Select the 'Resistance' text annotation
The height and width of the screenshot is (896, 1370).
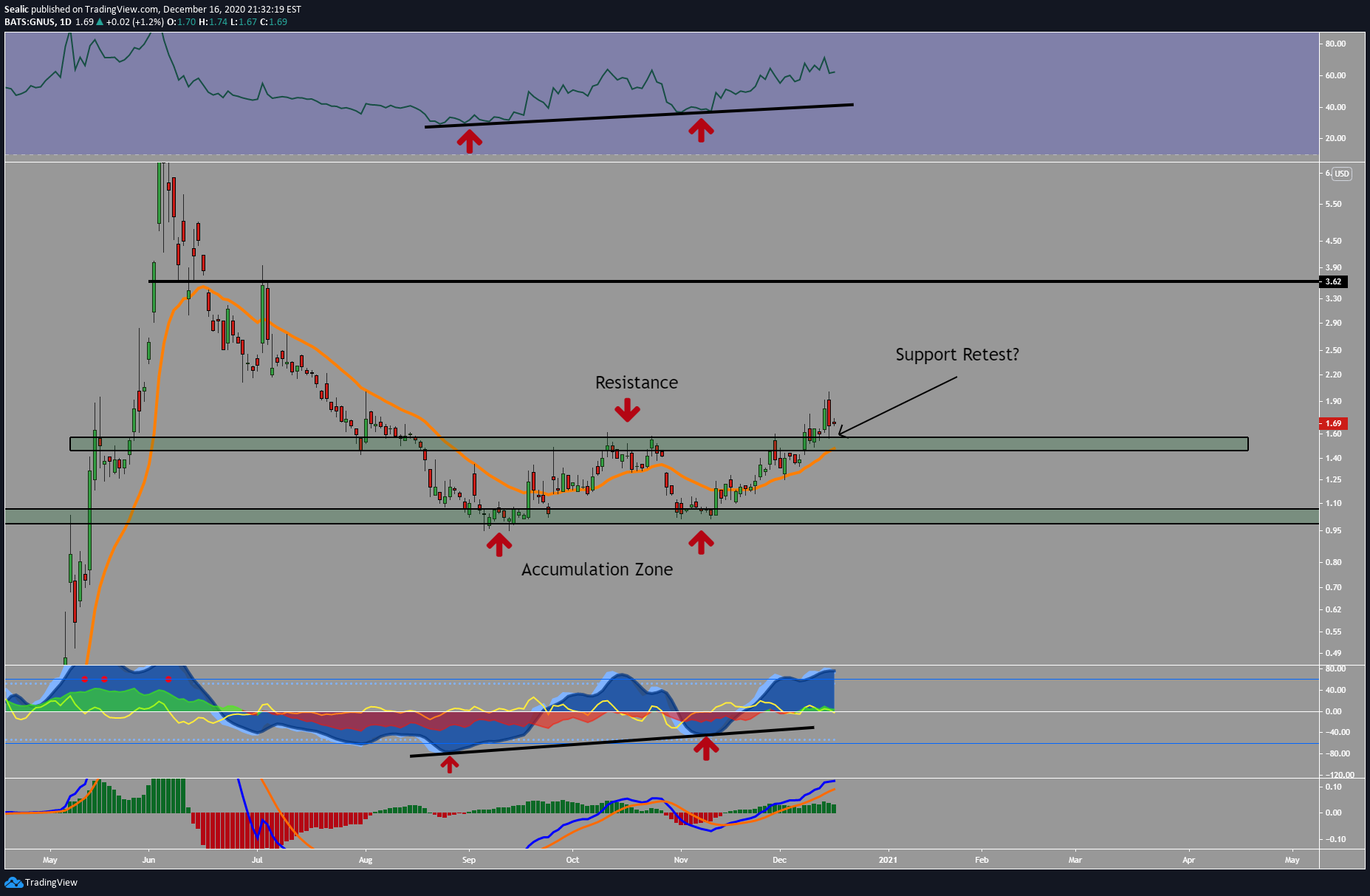pyautogui.click(x=637, y=383)
